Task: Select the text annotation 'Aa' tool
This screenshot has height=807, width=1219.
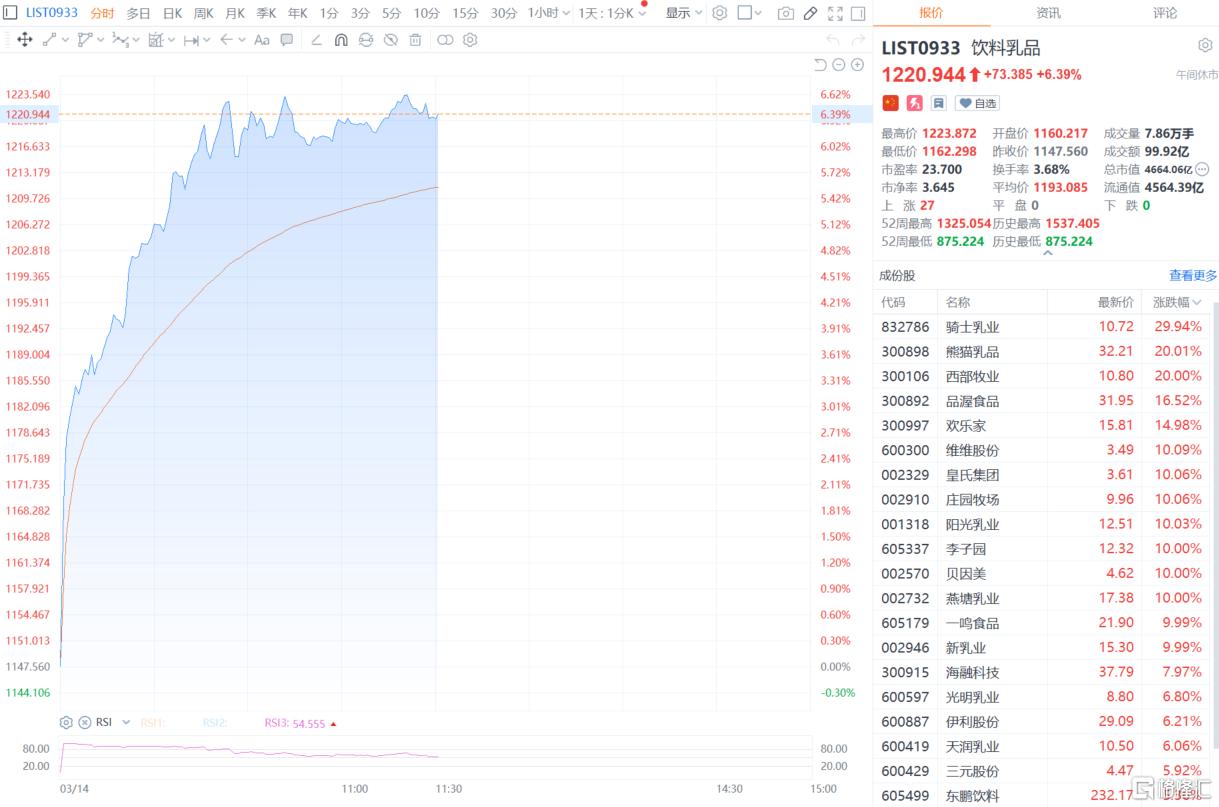Action: click(x=261, y=40)
